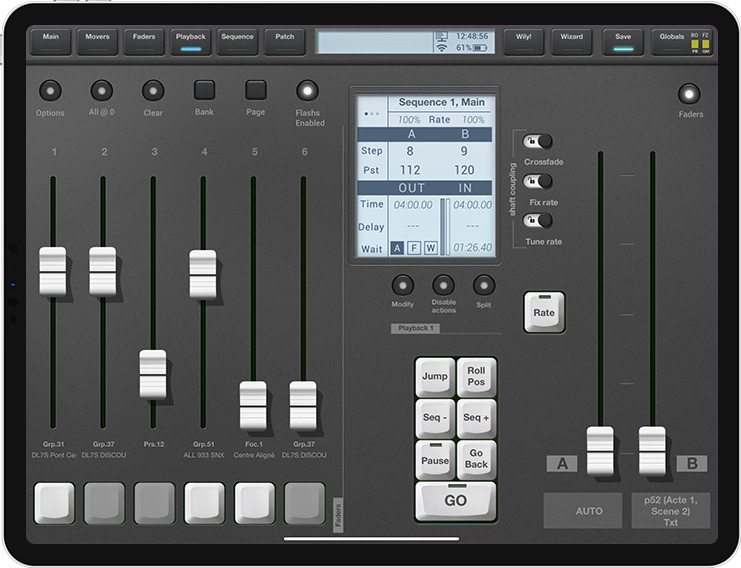The width and height of the screenshot is (741, 568).
Task: Click the Playback 1 label tab
Action: (x=415, y=328)
